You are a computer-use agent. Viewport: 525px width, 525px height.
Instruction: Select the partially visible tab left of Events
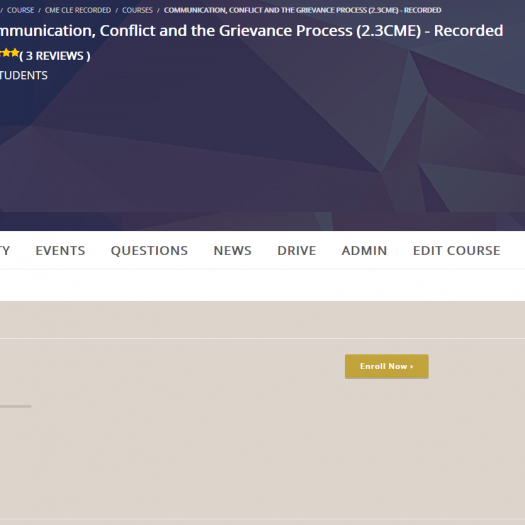pos(5,250)
